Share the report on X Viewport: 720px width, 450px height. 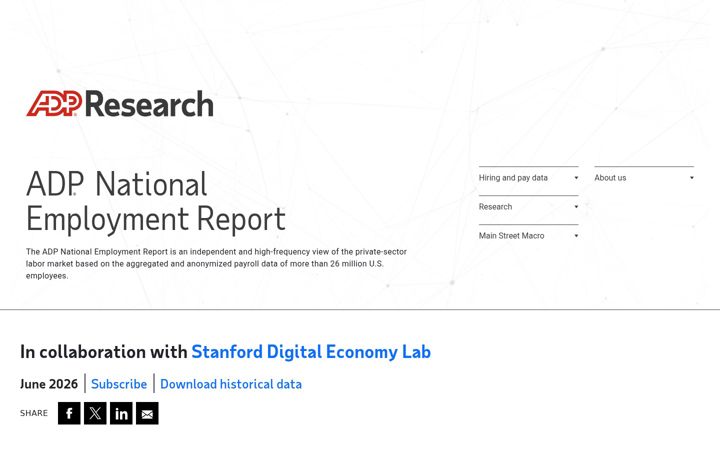pyautogui.click(x=95, y=413)
